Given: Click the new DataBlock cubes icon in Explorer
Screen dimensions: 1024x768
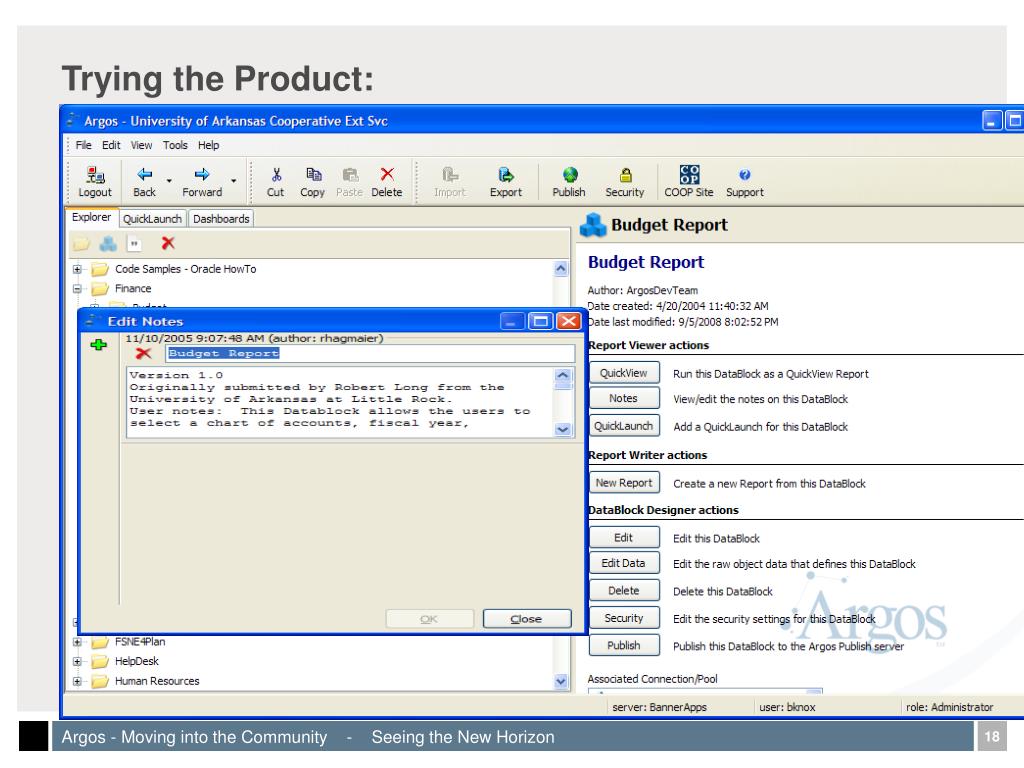Looking at the screenshot, I should [x=108, y=244].
